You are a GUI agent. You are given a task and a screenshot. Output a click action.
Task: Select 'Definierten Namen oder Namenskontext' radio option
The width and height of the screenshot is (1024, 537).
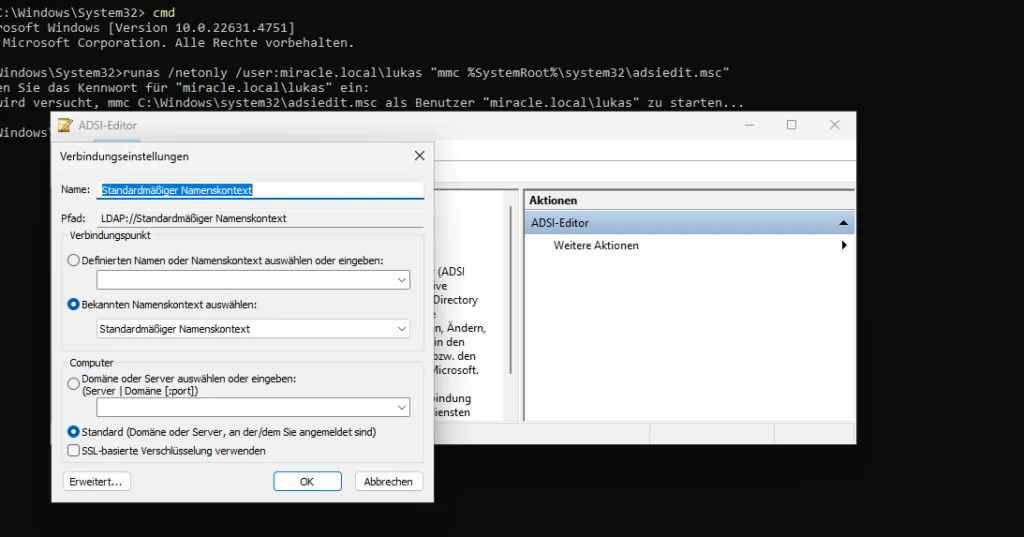pyautogui.click(x=73, y=260)
